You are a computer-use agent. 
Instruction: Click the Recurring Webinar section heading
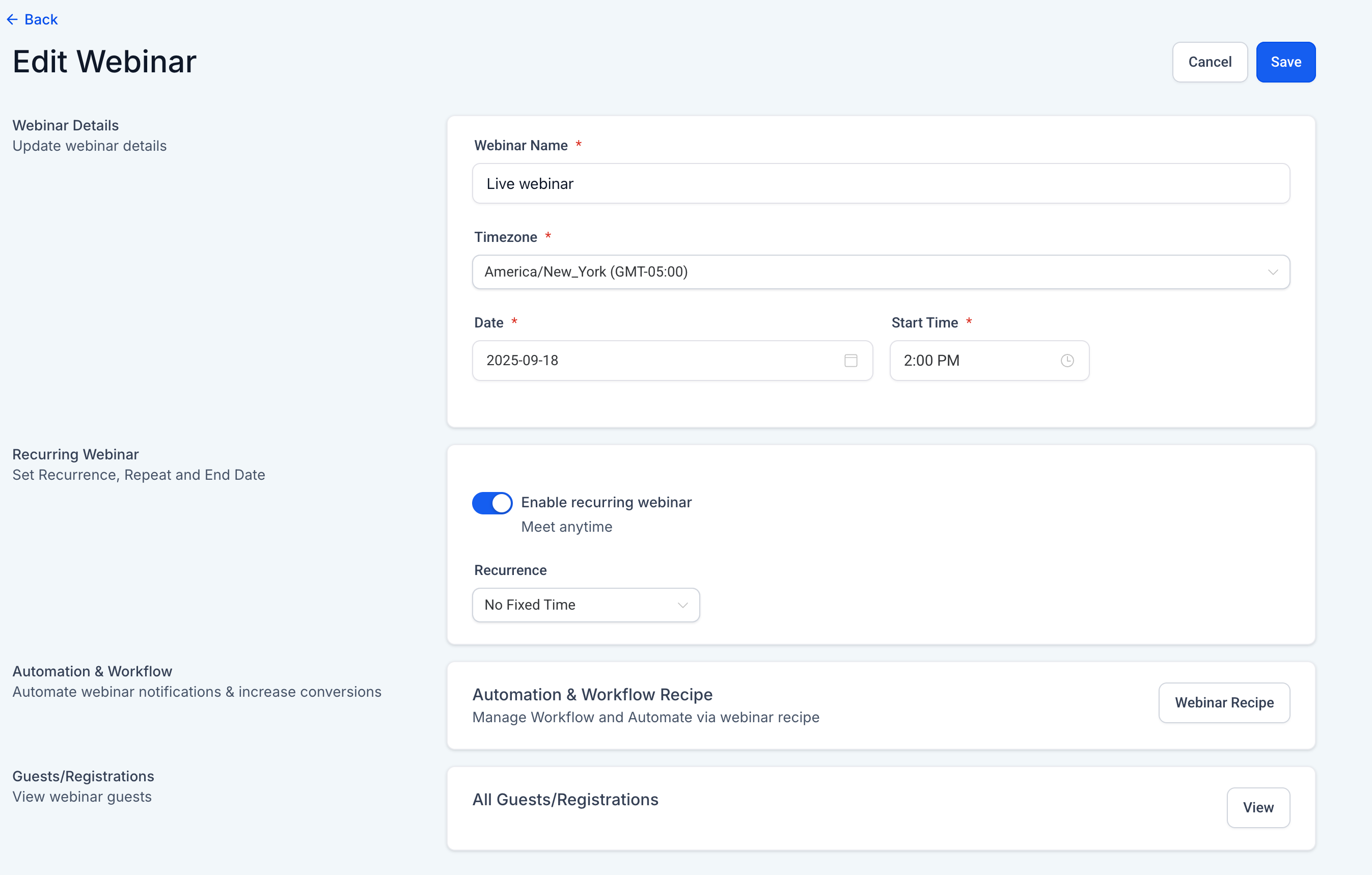tap(76, 454)
